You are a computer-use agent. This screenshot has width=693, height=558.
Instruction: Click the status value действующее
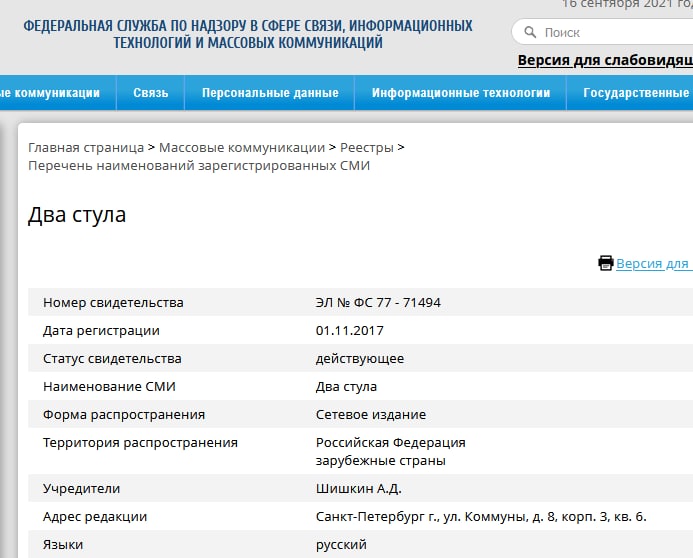[x=360, y=358]
